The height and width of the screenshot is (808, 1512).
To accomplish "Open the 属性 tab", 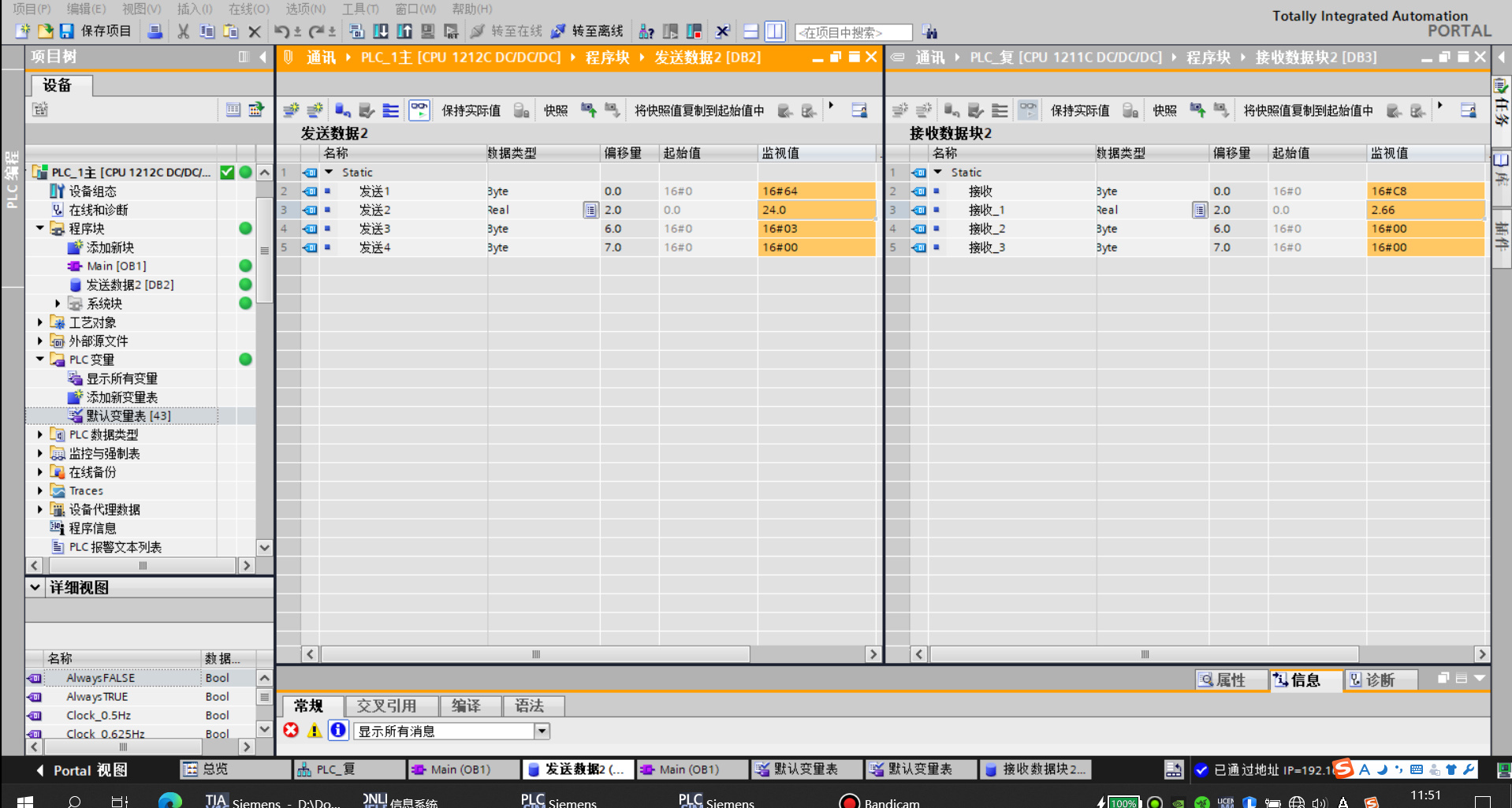I will click(x=1231, y=680).
